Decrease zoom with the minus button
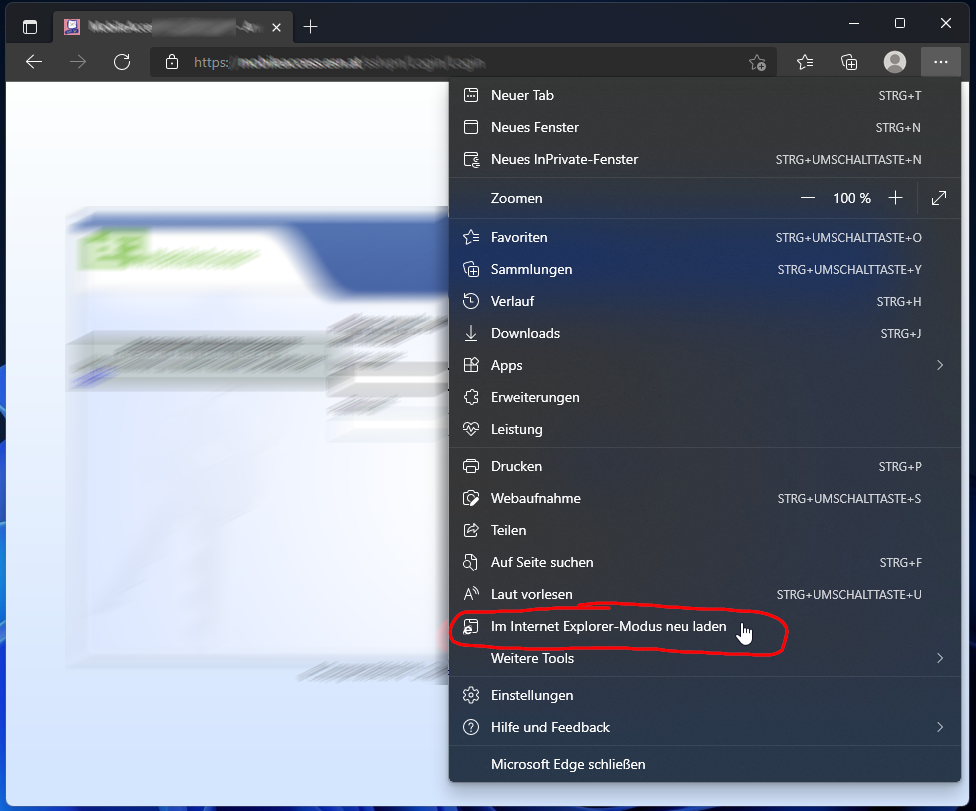This screenshot has height=811, width=976. [x=808, y=198]
